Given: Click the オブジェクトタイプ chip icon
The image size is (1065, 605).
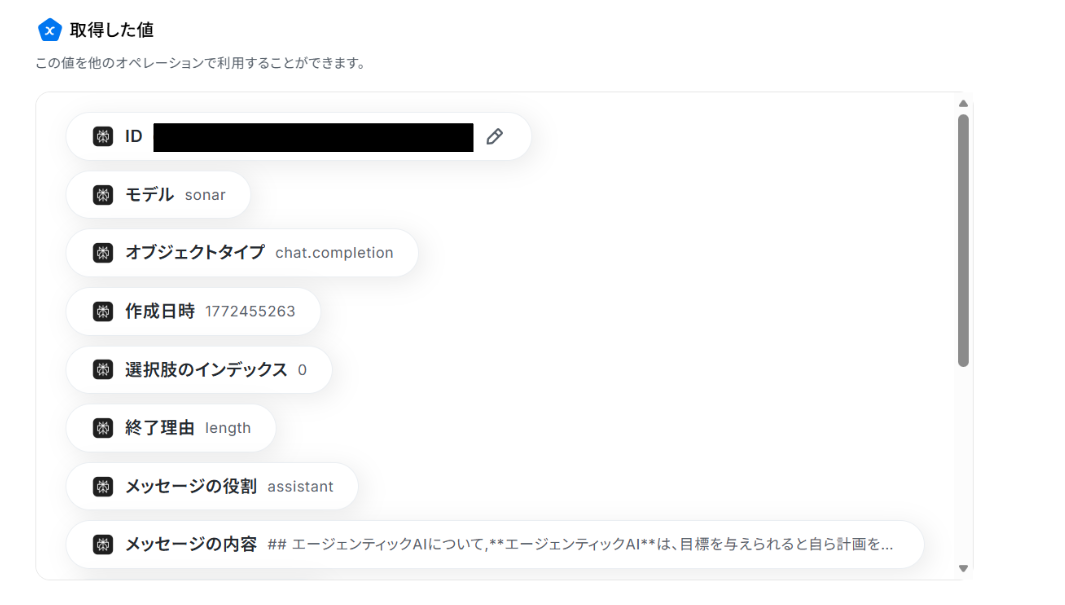Looking at the screenshot, I should [103, 253].
